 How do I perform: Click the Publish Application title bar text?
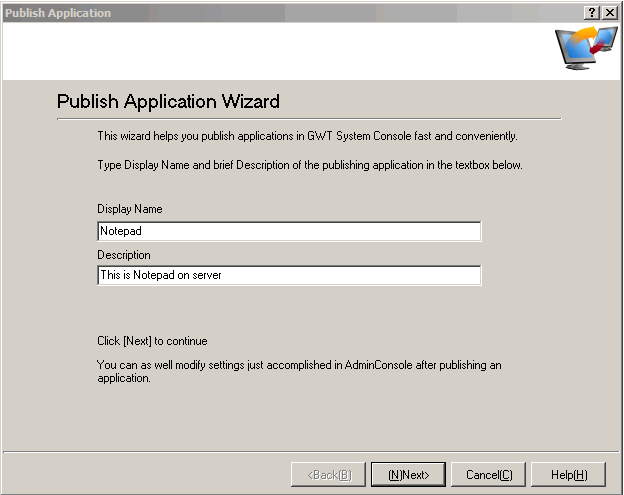[58, 13]
